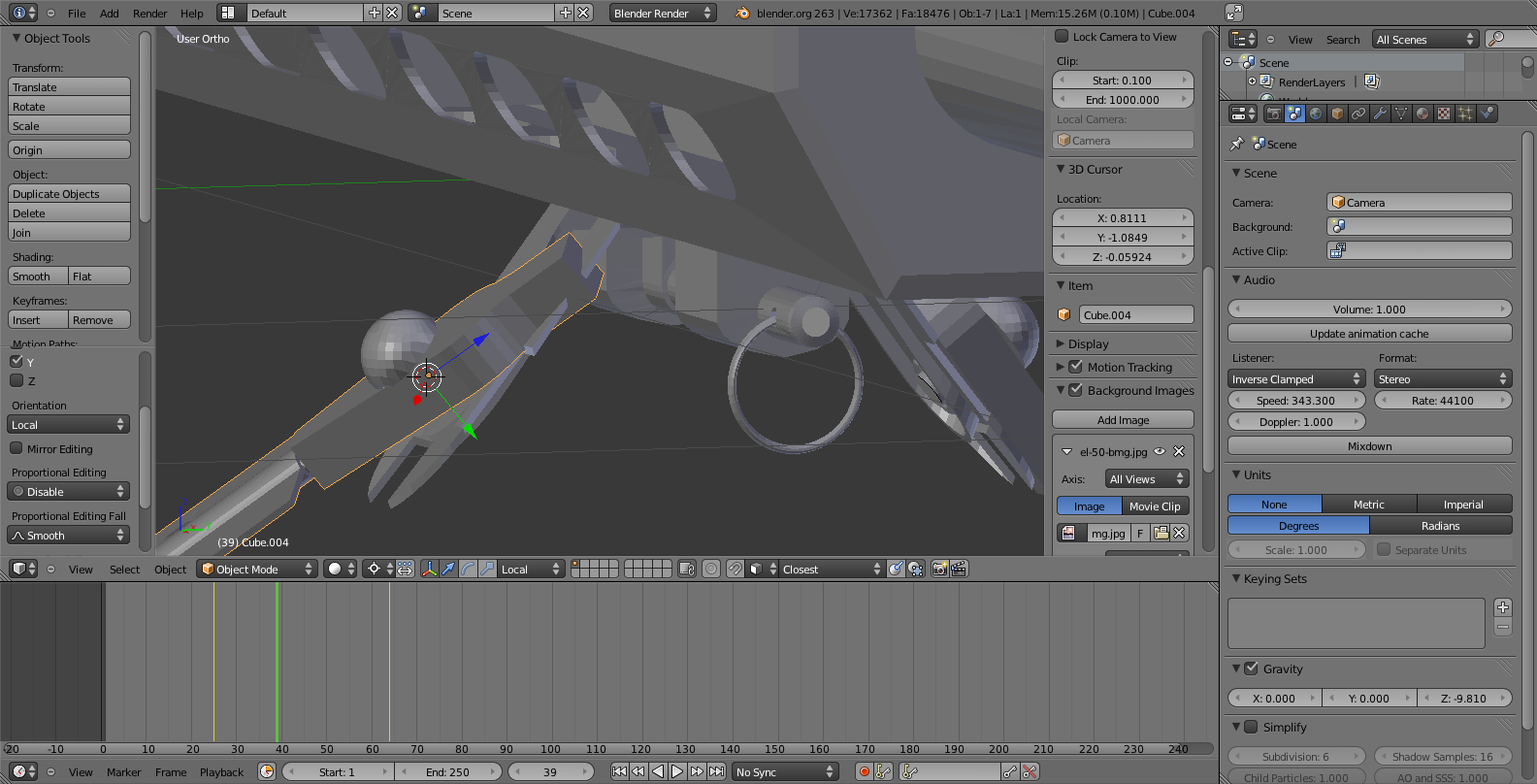
Task: Open the All Scenes outliner filter dropdown
Action: point(1425,39)
